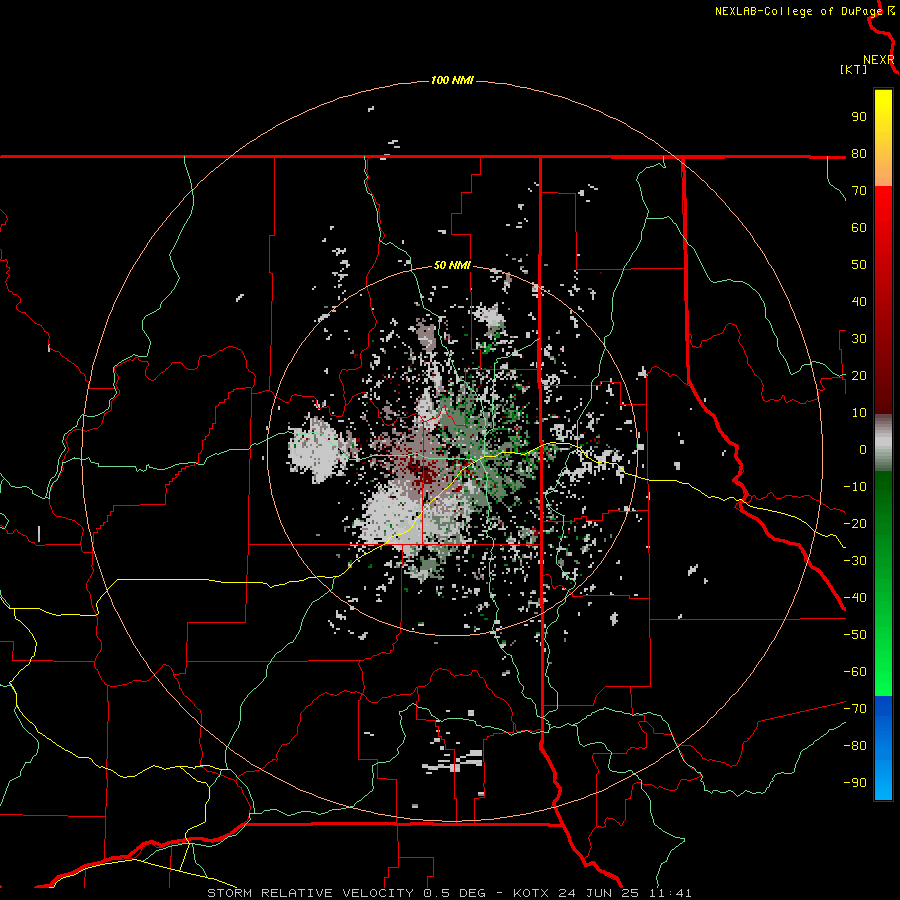Click the [KT] units label

click(x=854, y=69)
